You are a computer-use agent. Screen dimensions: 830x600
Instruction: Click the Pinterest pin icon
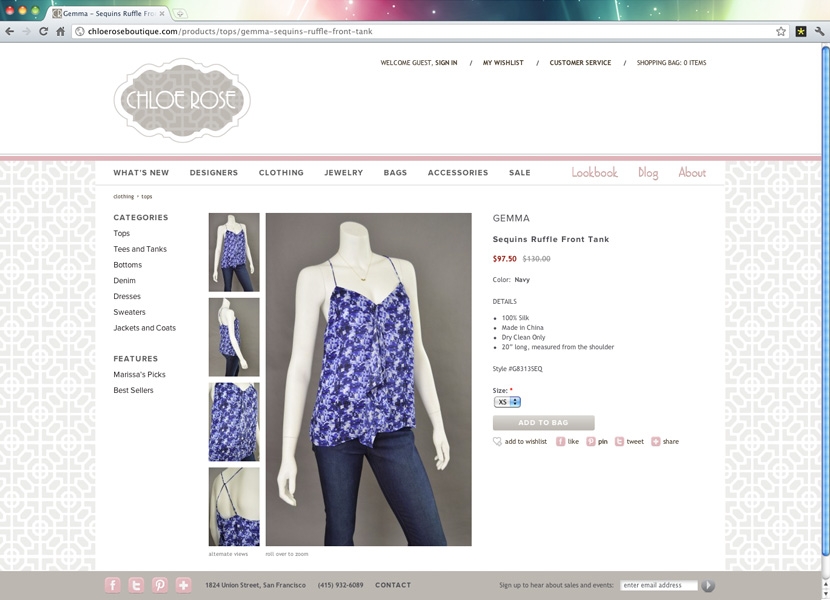[591, 441]
